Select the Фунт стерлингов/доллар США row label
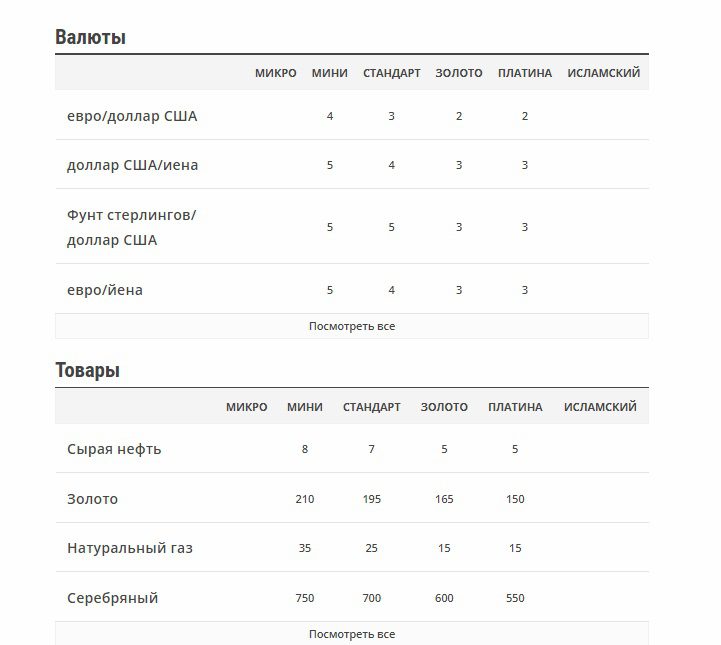721x645 pixels. point(131,227)
